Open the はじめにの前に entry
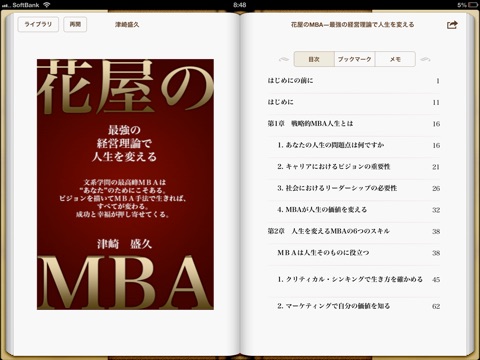This screenshot has height=360, width=480. pyautogui.click(x=354, y=81)
